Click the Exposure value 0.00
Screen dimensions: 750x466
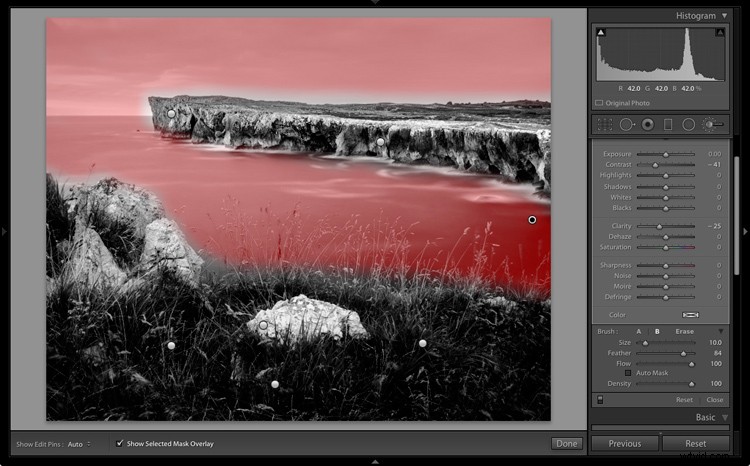click(715, 154)
